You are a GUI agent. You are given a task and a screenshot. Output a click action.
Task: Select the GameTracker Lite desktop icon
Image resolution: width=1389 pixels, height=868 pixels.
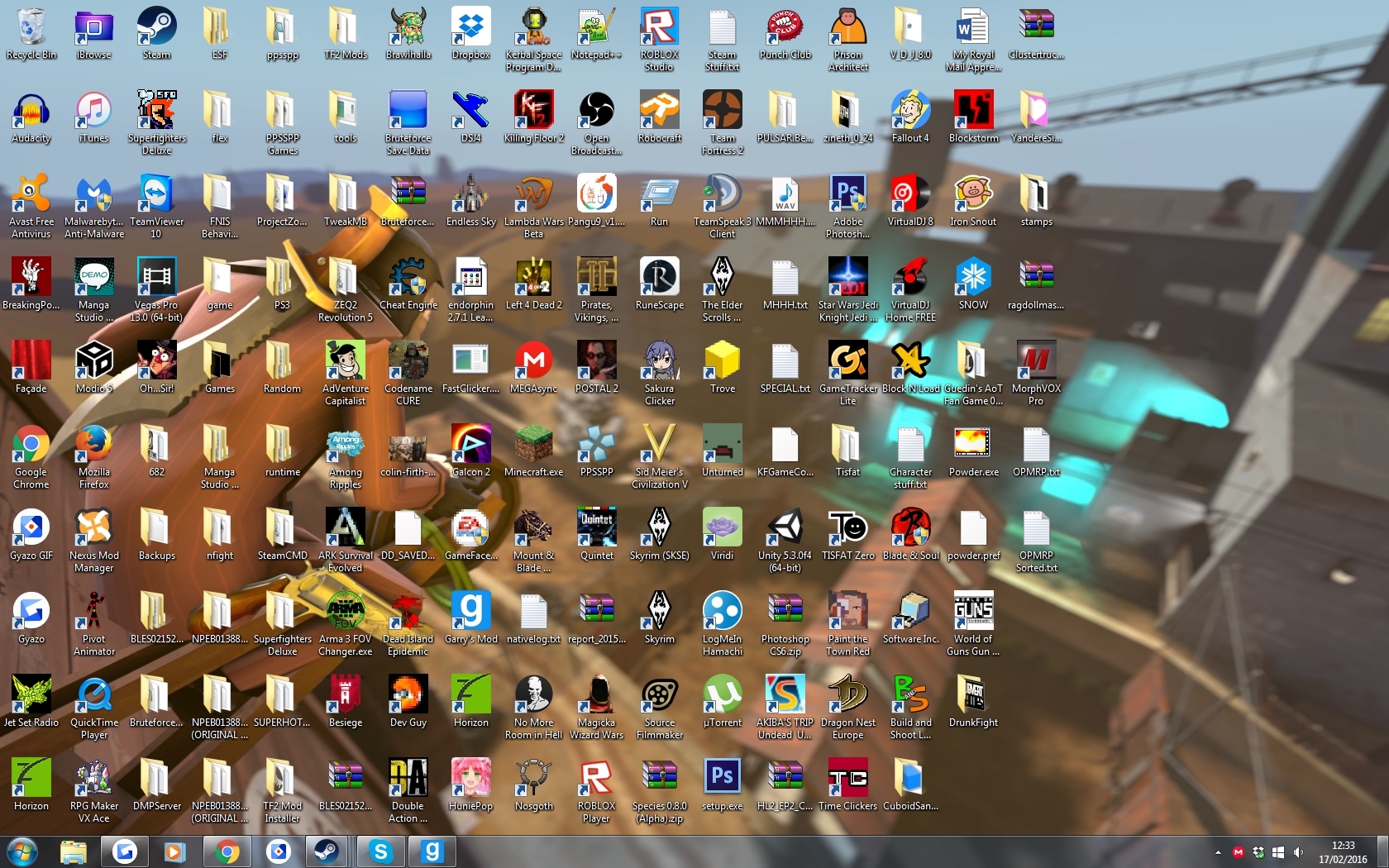(x=848, y=374)
